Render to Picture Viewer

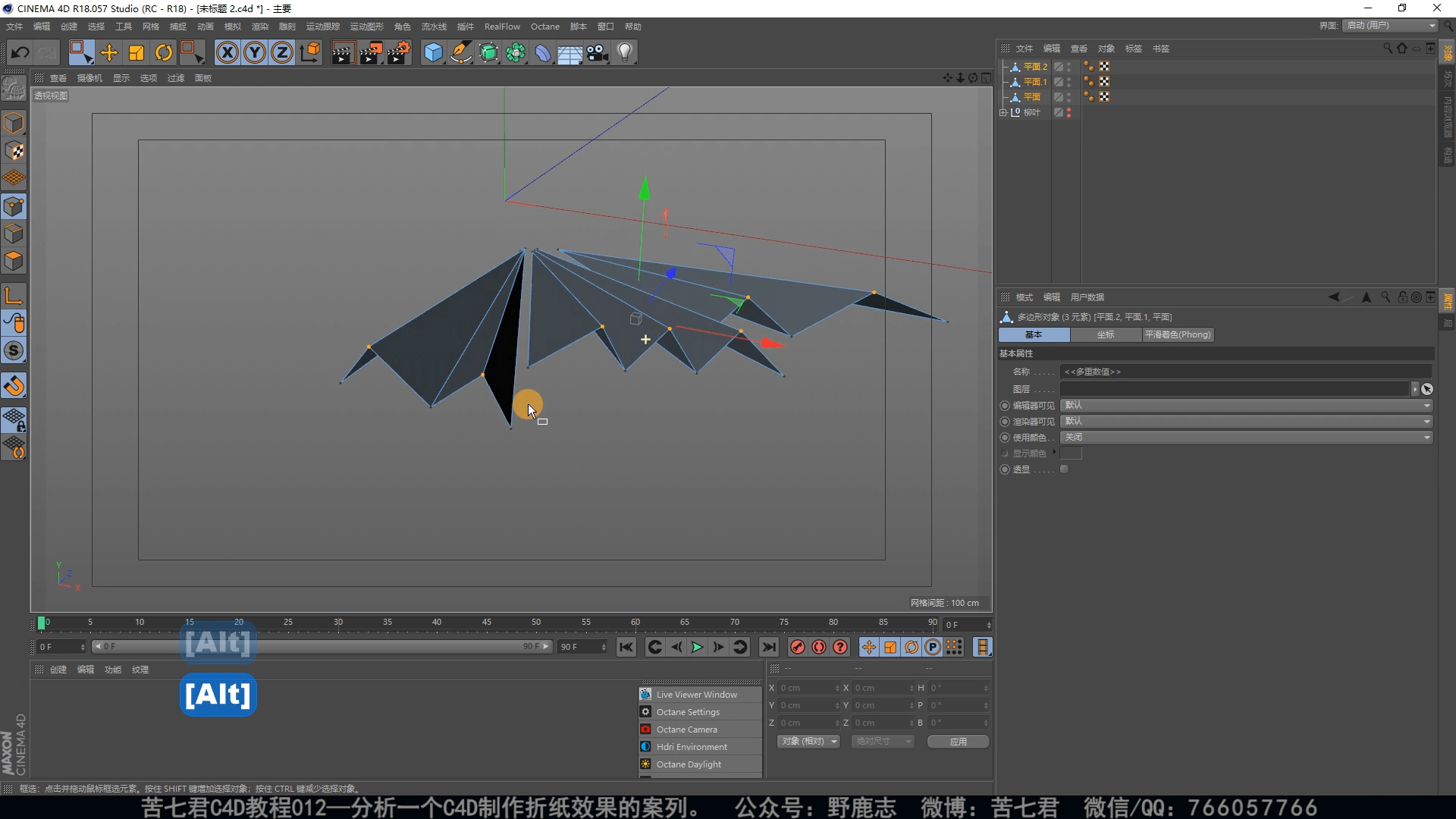pyautogui.click(x=371, y=52)
